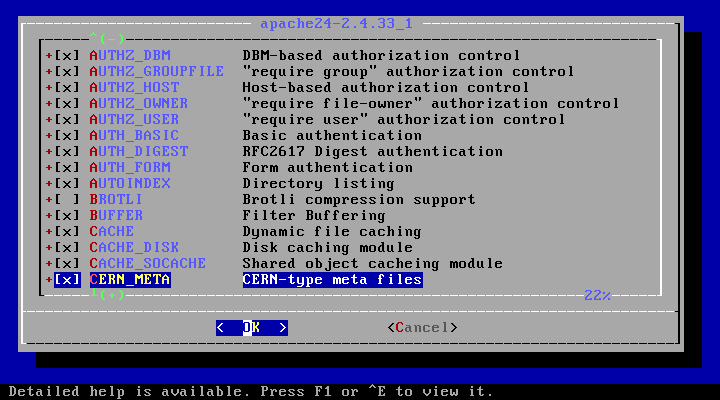Image resolution: width=720 pixels, height=400 pixels.
Task: Toggle the AUTHZ_DBM checkbox
Action: (x=67, y=56)
